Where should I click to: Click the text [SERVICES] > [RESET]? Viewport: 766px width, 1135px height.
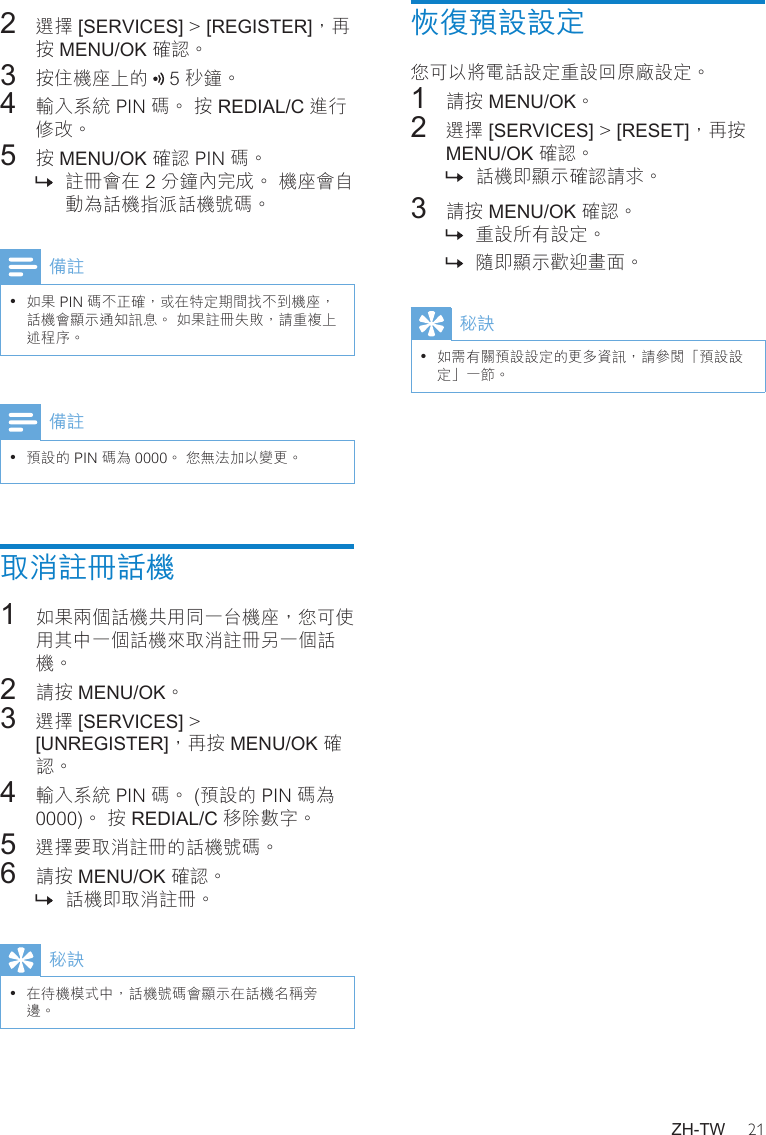(589, 130)
